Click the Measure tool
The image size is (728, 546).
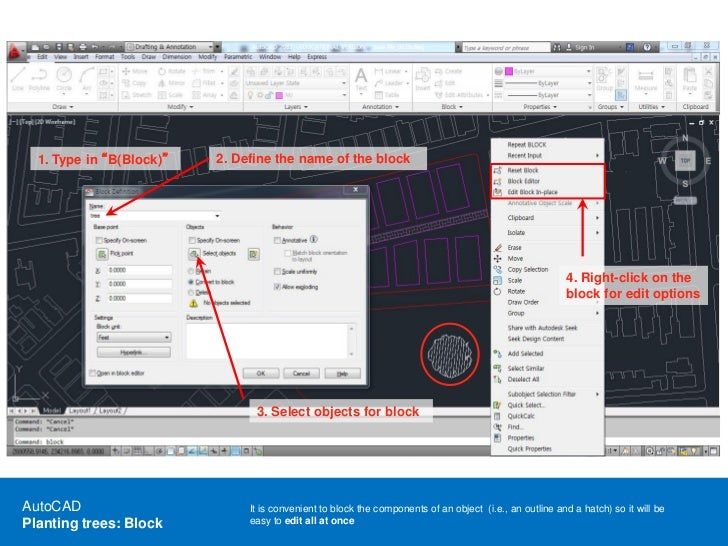(645, 79)
